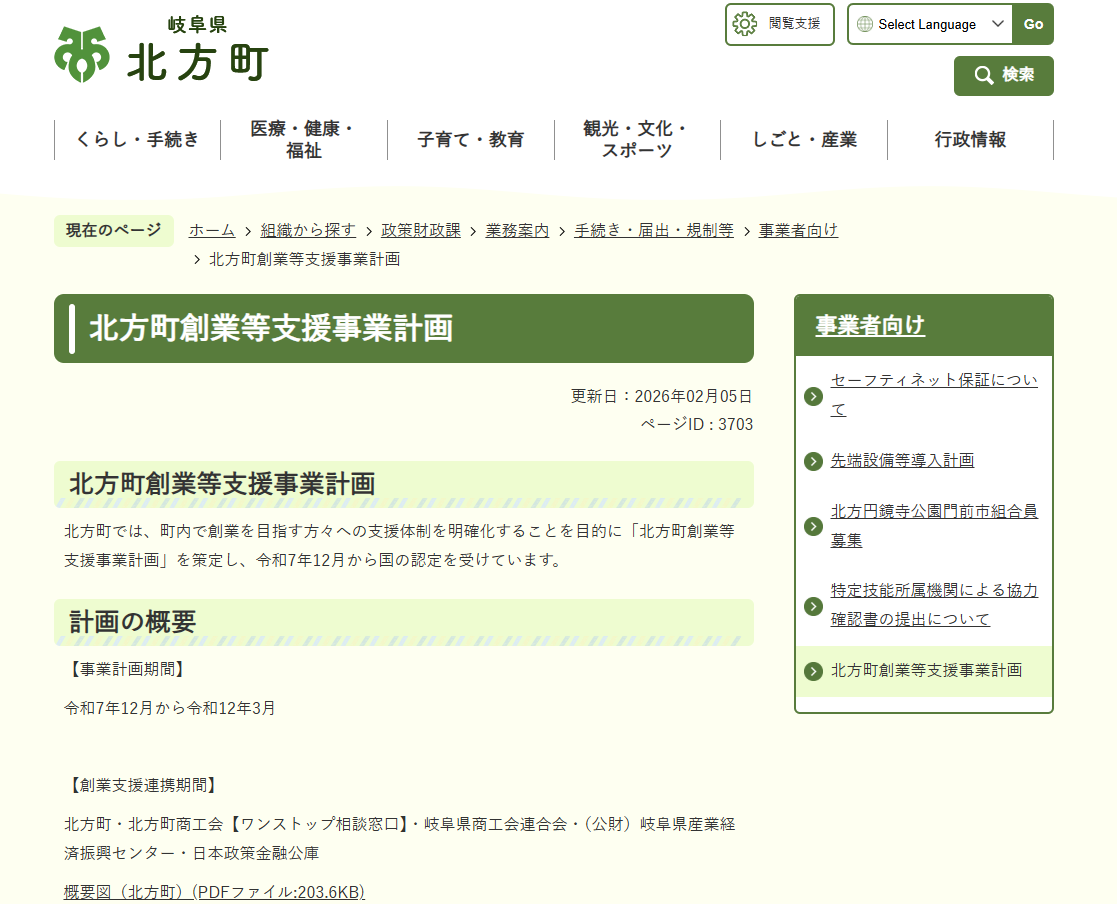Viewport: 1117px width, 904px height.
Task: Open the 観光・文化・スポーツ menu
Action: click(x=637, y=140)
